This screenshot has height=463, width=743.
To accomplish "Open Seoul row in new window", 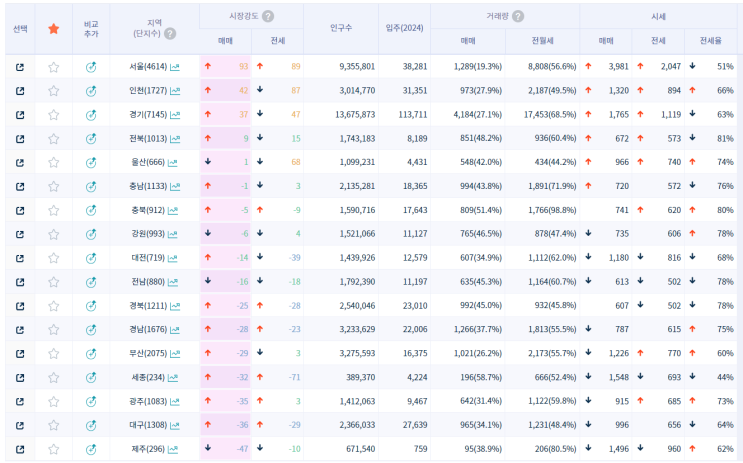I will click(x=20, y=66).
